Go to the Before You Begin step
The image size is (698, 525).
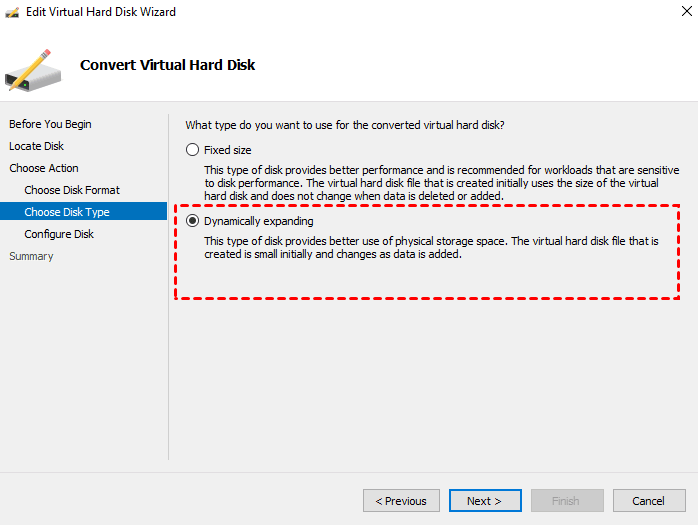tap(50, 124)
